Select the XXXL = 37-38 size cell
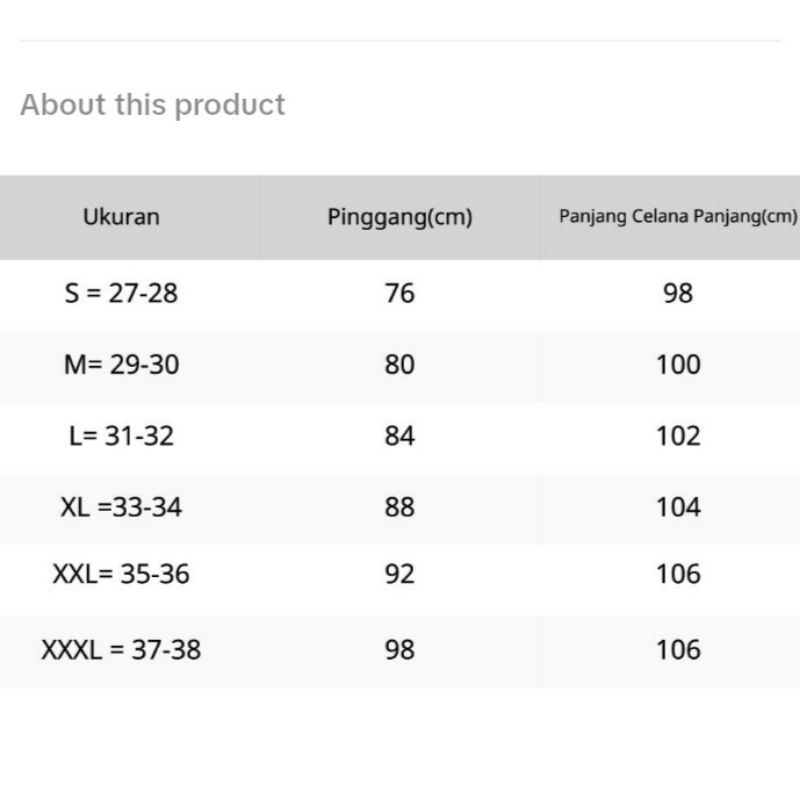 pos(121,650)
